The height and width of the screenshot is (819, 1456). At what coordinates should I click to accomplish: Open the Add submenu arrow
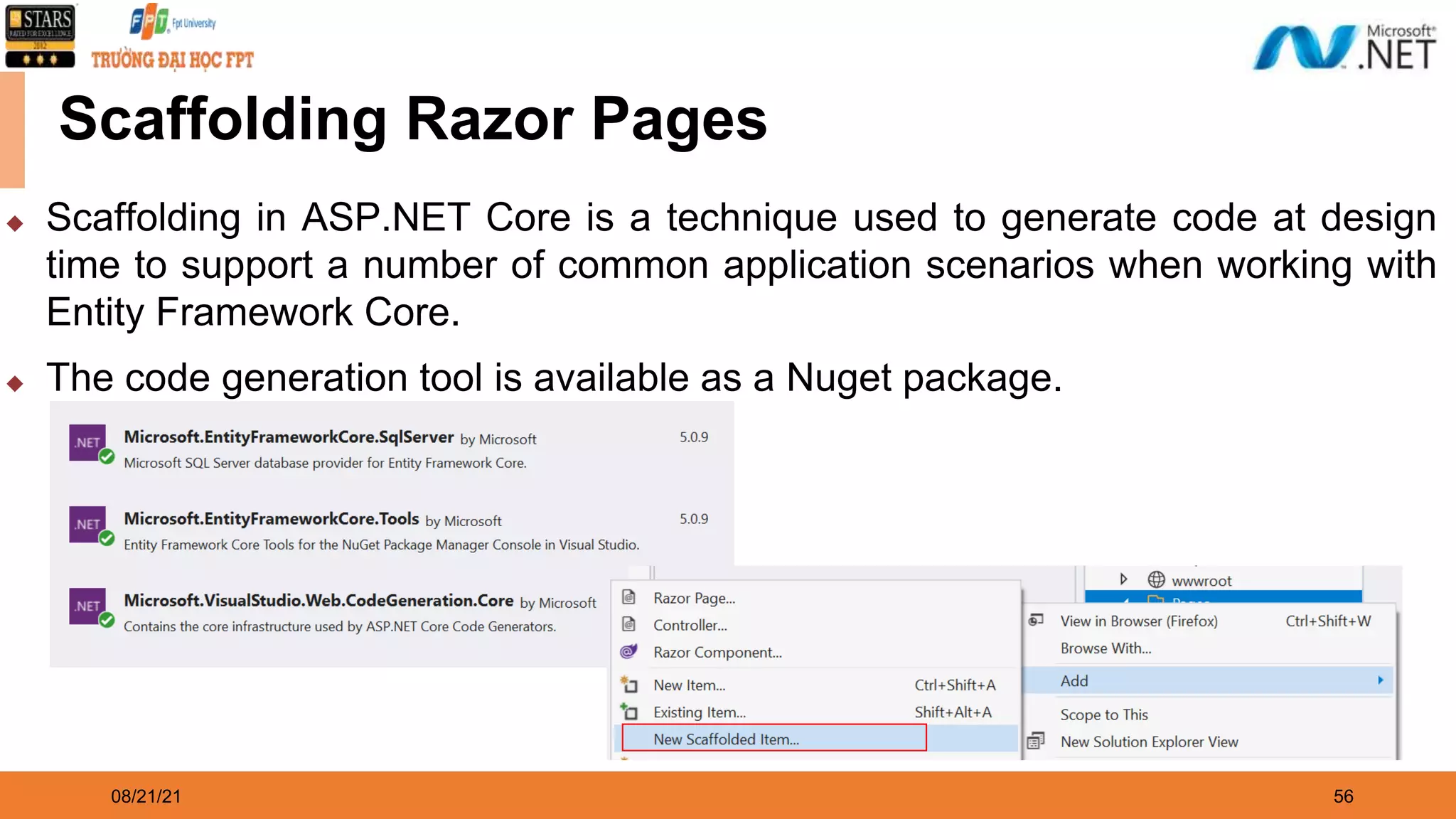coord(1381,680)
